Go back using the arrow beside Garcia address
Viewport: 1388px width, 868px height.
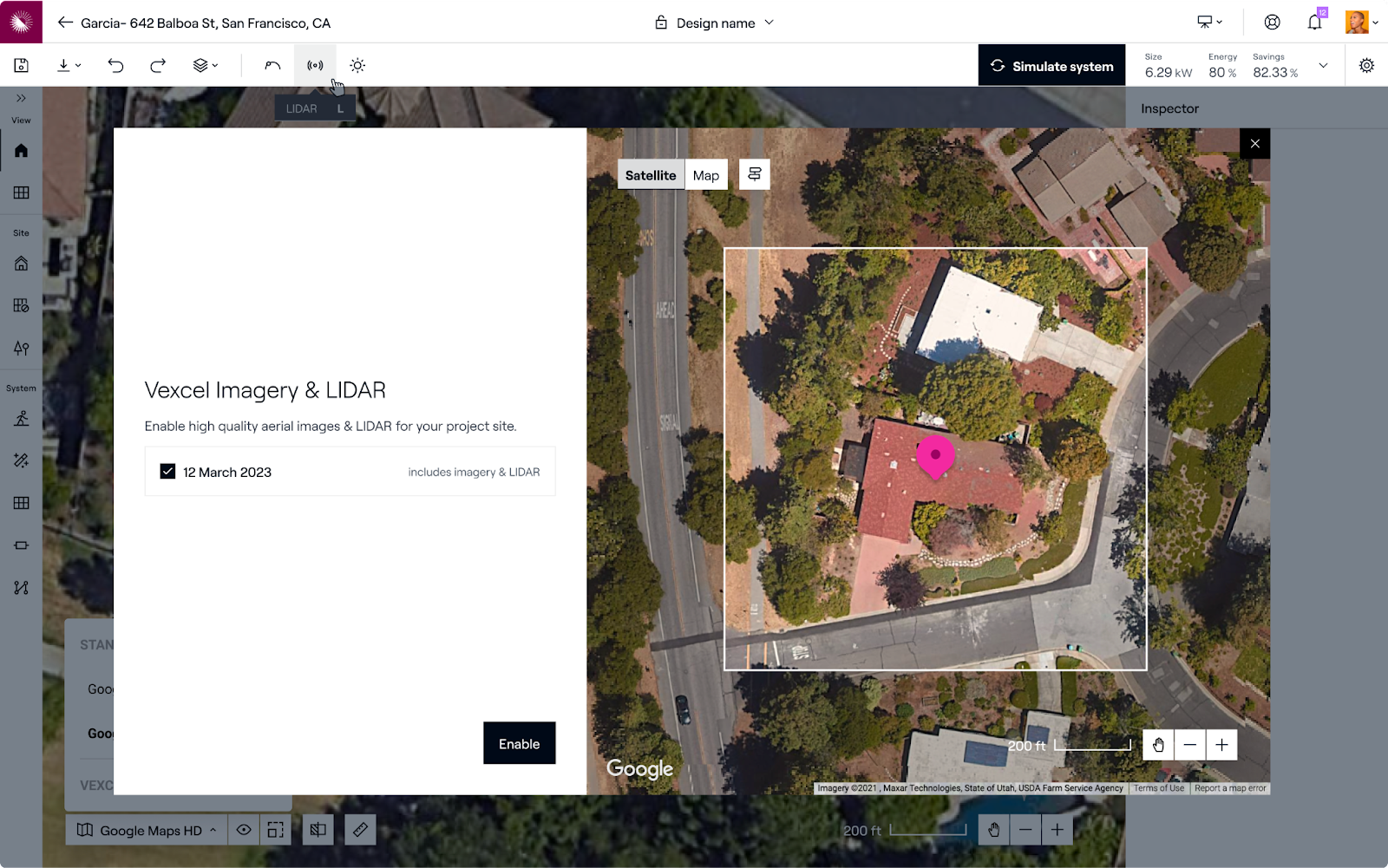65,23
